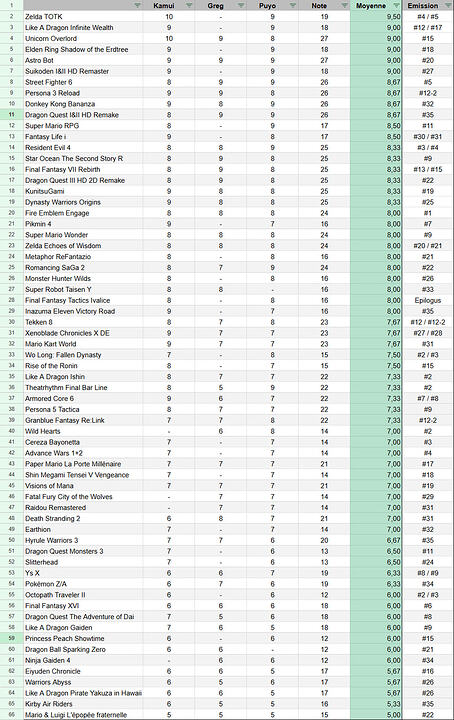Open the filter icon in Greg header
The width and height of the screenshot is (454, 720).
pyautogui.click(x=241, y=6)
